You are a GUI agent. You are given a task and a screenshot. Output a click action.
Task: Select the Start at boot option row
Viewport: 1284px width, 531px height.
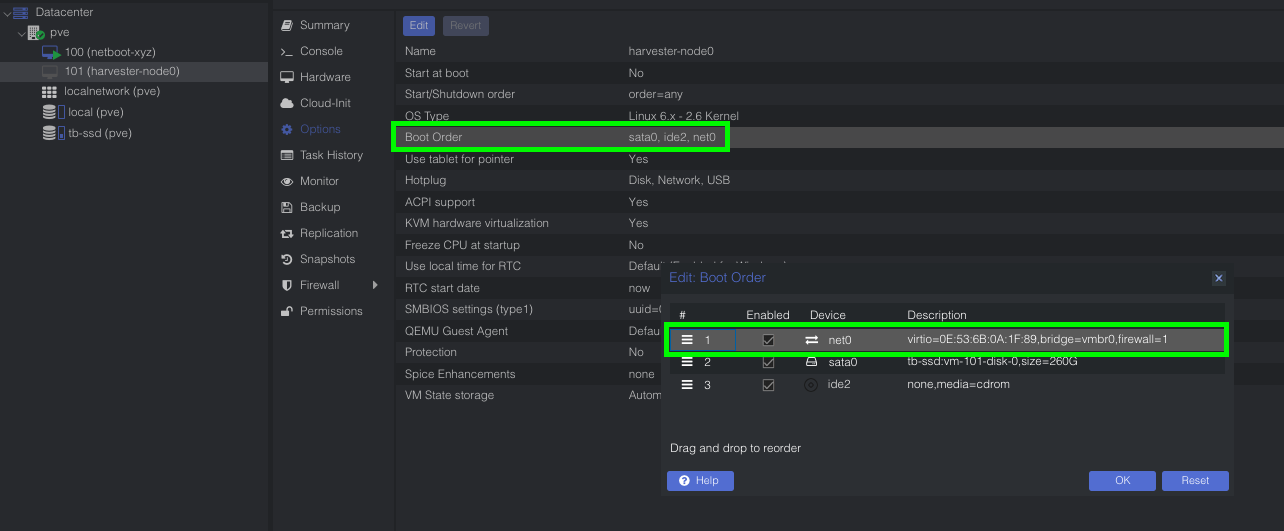tap(840, 73)
